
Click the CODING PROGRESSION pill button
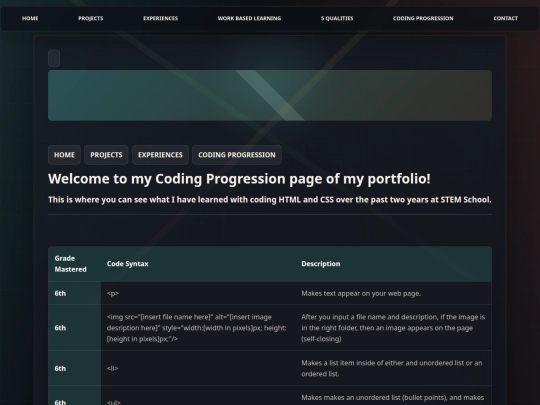237,155
